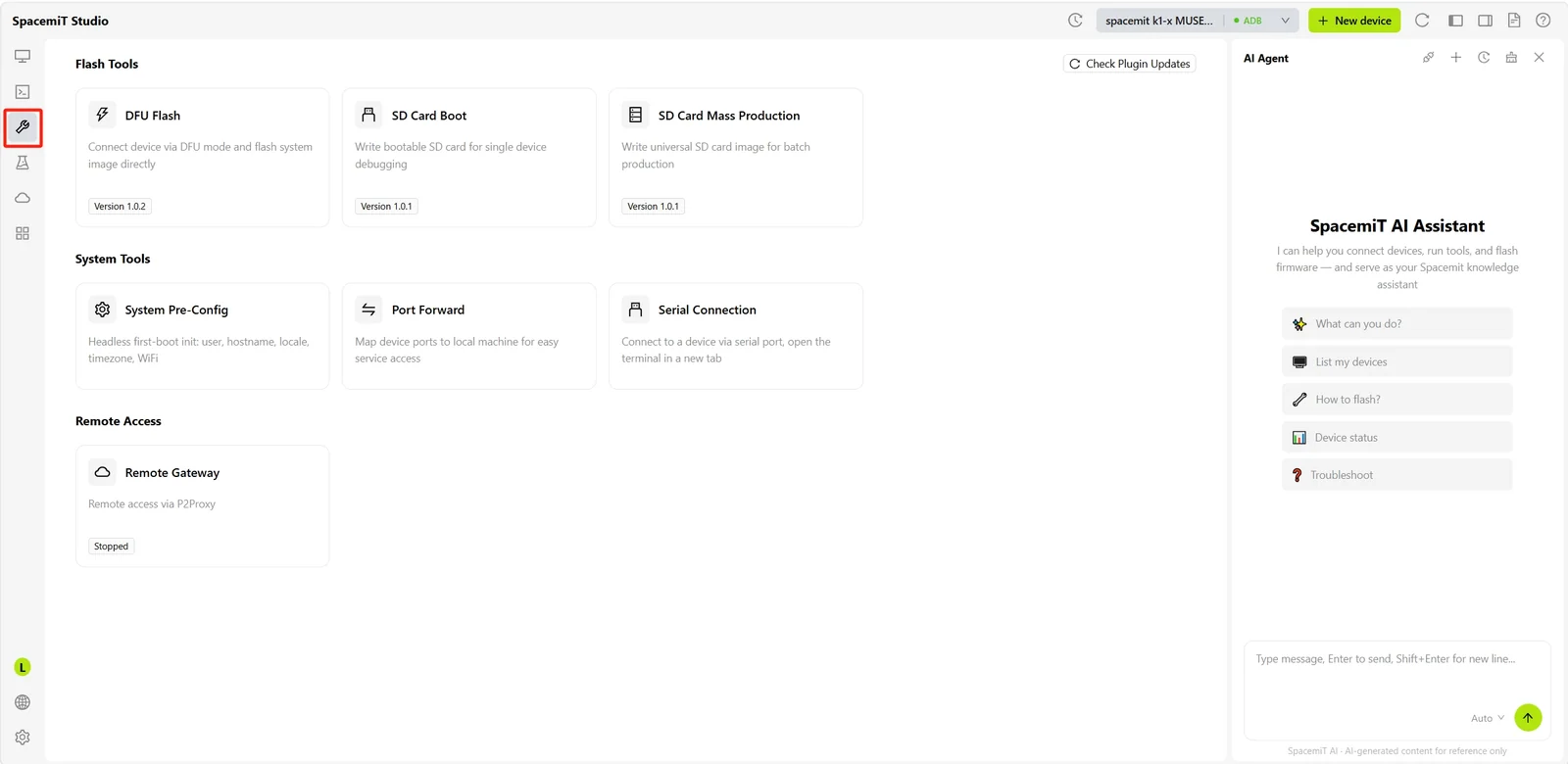Image resolution: width=1568 pixels, height=764 pixels.
Task: Open the terminal icon in left sidebar
Action: point(23,92)
